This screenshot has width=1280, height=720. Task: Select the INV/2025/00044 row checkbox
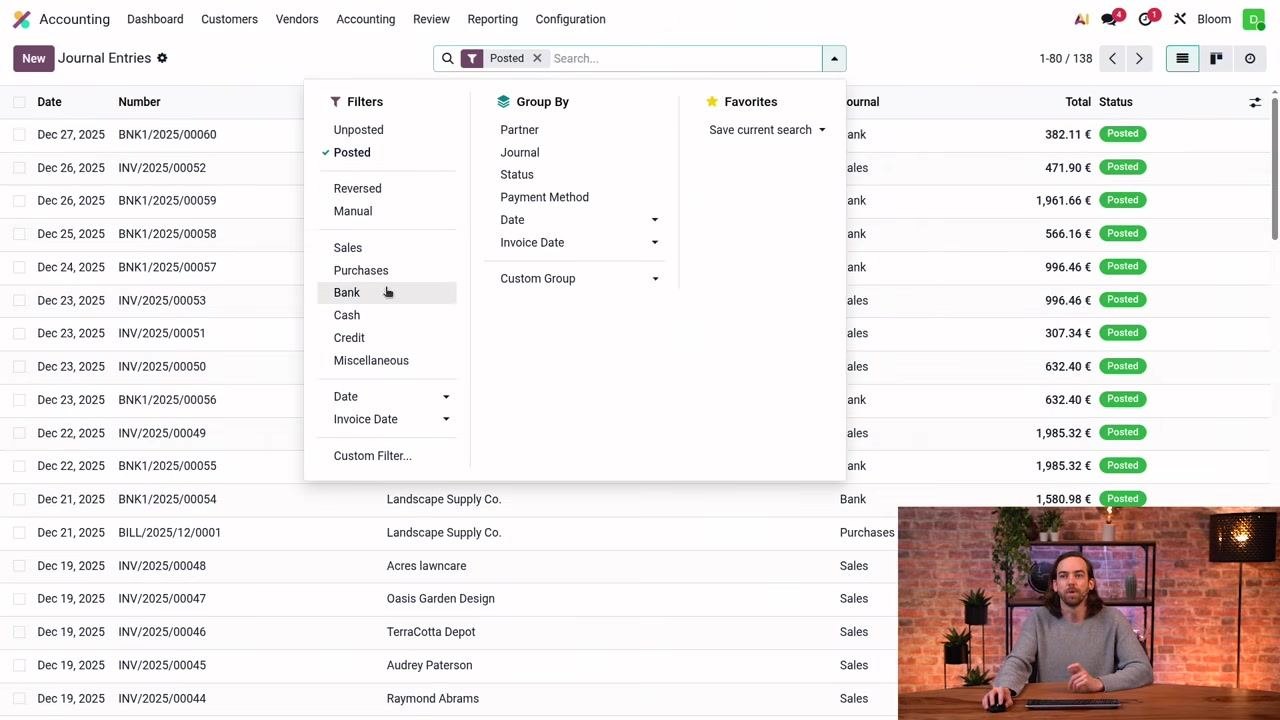tap(19, 698)
